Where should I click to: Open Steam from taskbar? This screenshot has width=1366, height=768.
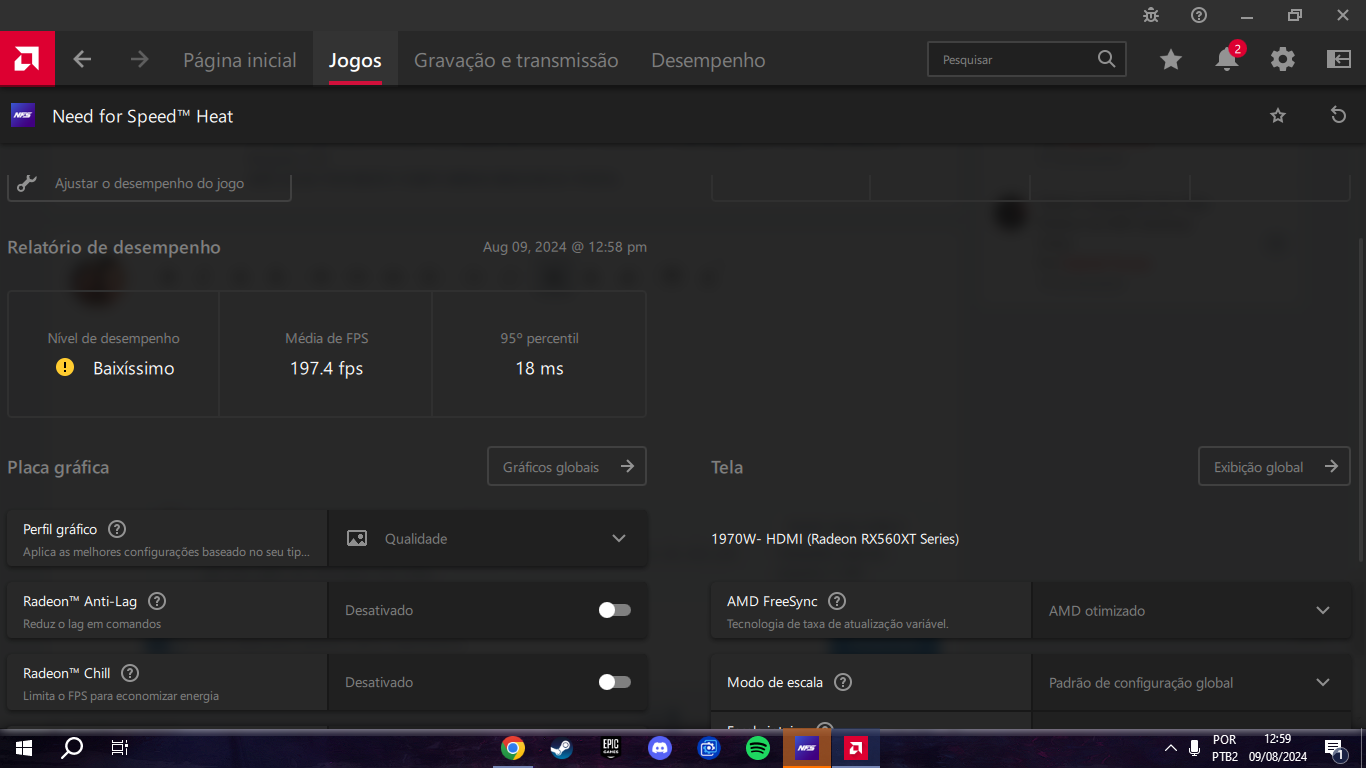(x=561, y=748)
